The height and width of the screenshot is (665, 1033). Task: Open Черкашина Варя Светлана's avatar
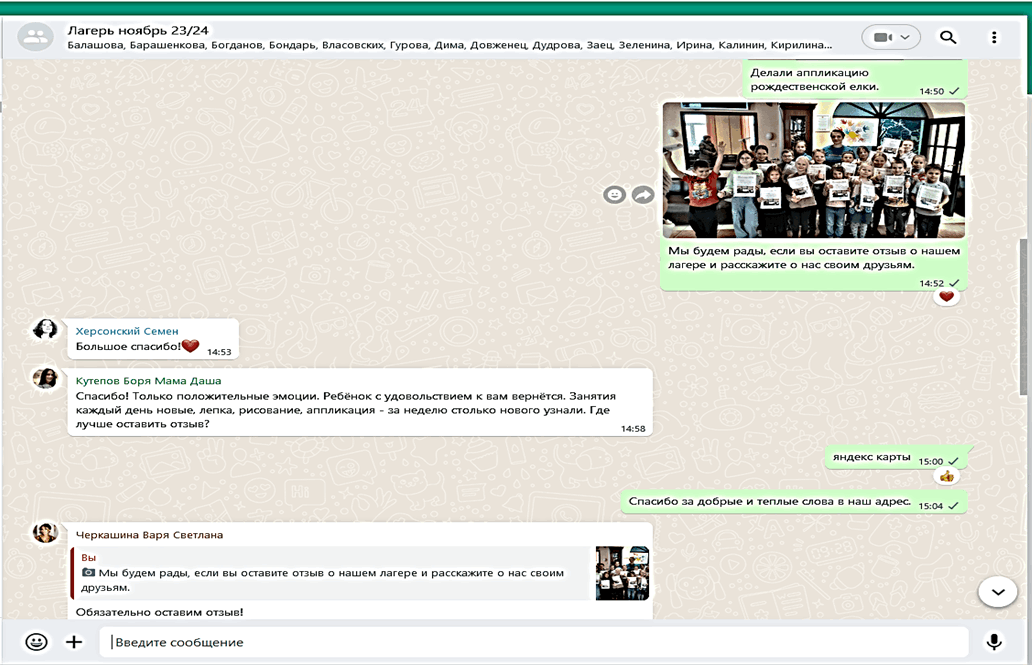point(45,533)
